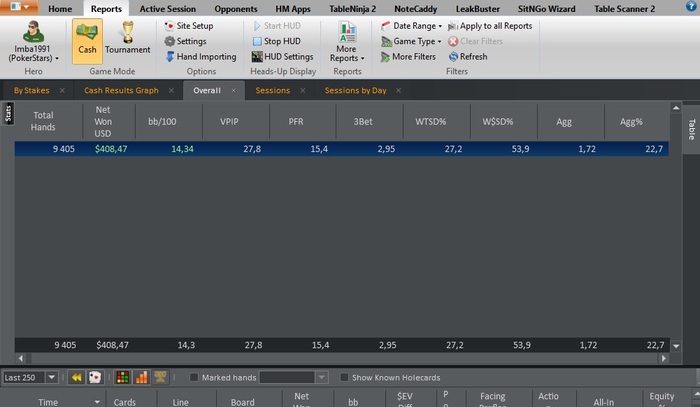700x407 pixels.
Task: Refresh the report
Action: (468, 57)
